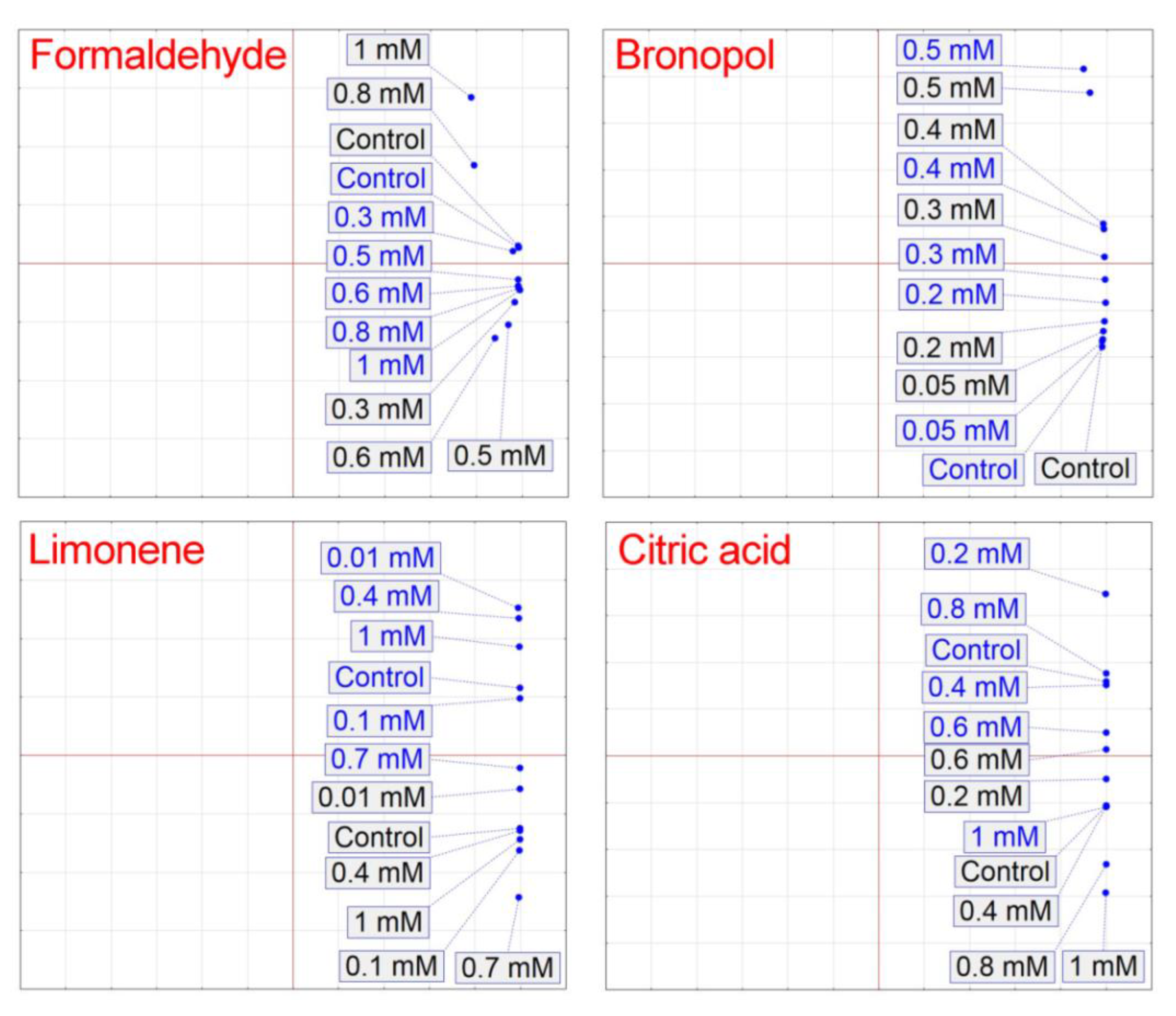
Task: Click black 0.6 mM label in Formaldehyde plot
Action: [x=378, y=457]
